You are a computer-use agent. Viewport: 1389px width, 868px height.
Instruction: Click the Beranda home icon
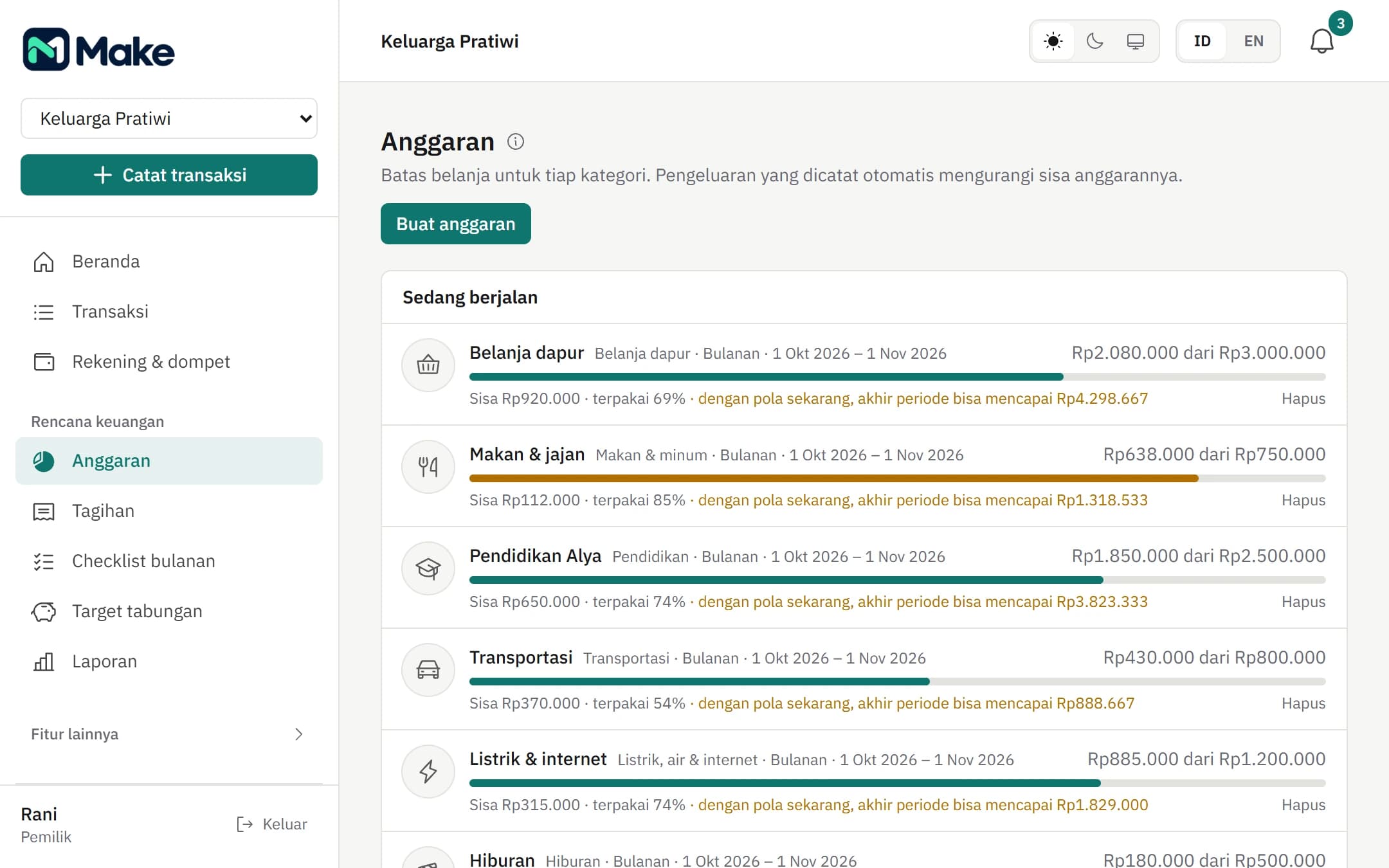click(44, 262)
